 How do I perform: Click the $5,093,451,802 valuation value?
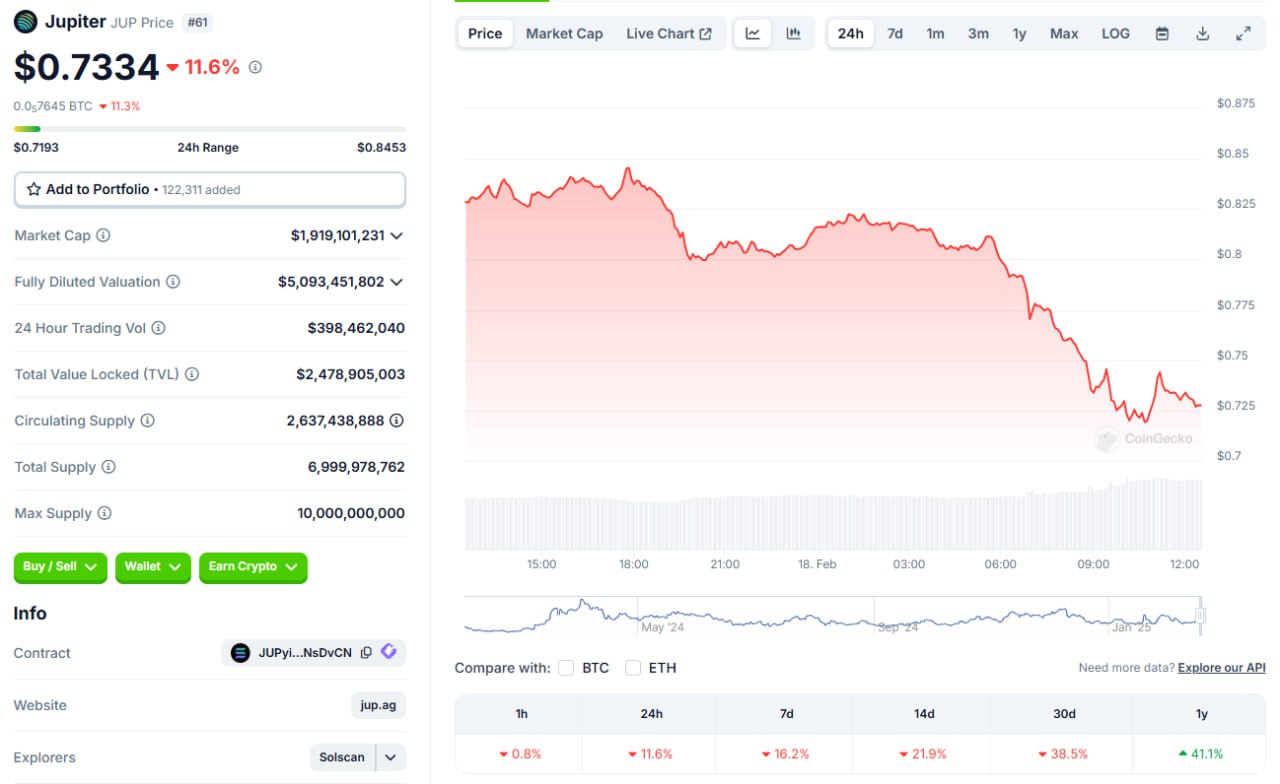click(331, 282)
